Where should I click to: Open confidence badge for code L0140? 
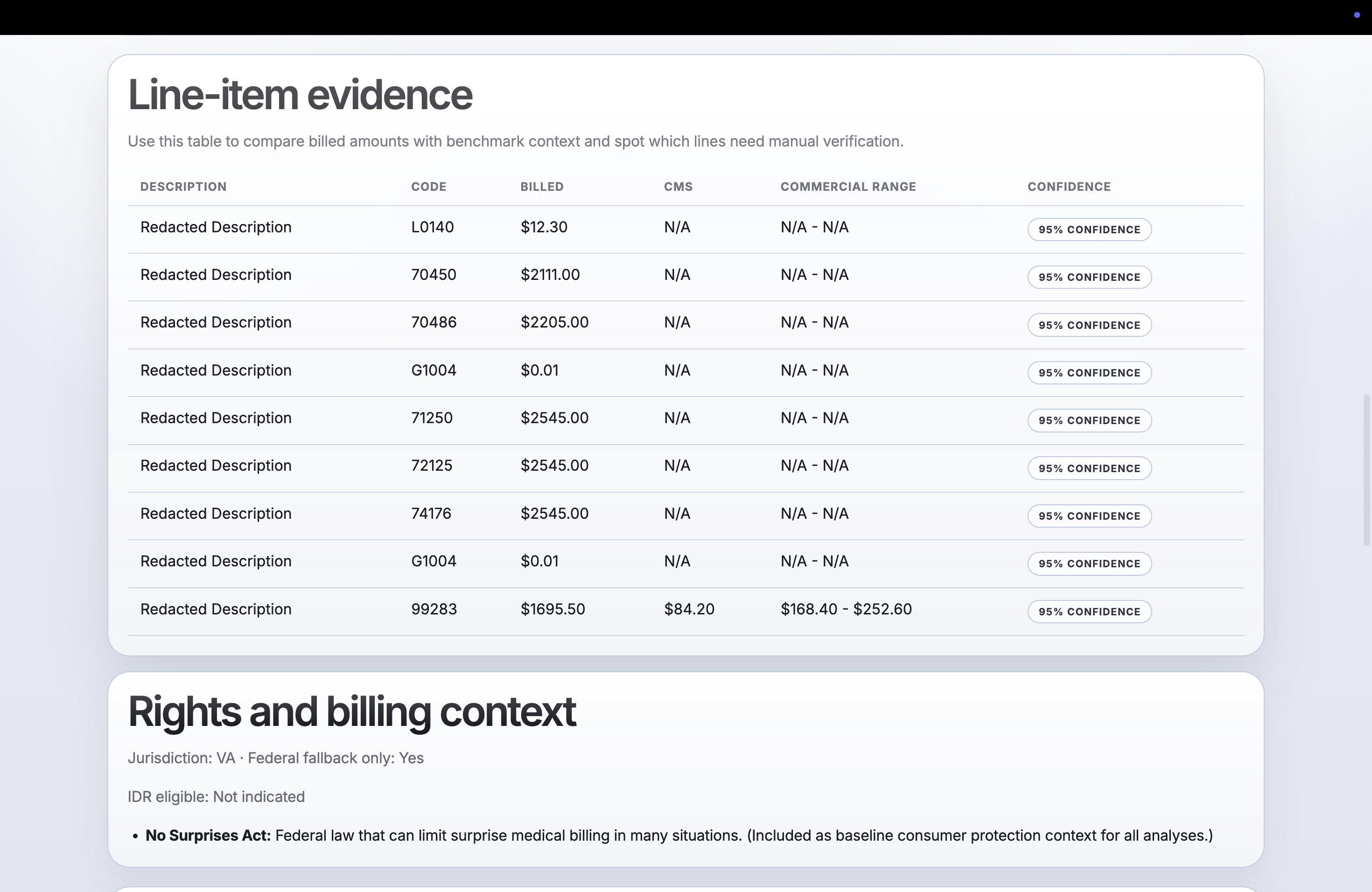1089,230
